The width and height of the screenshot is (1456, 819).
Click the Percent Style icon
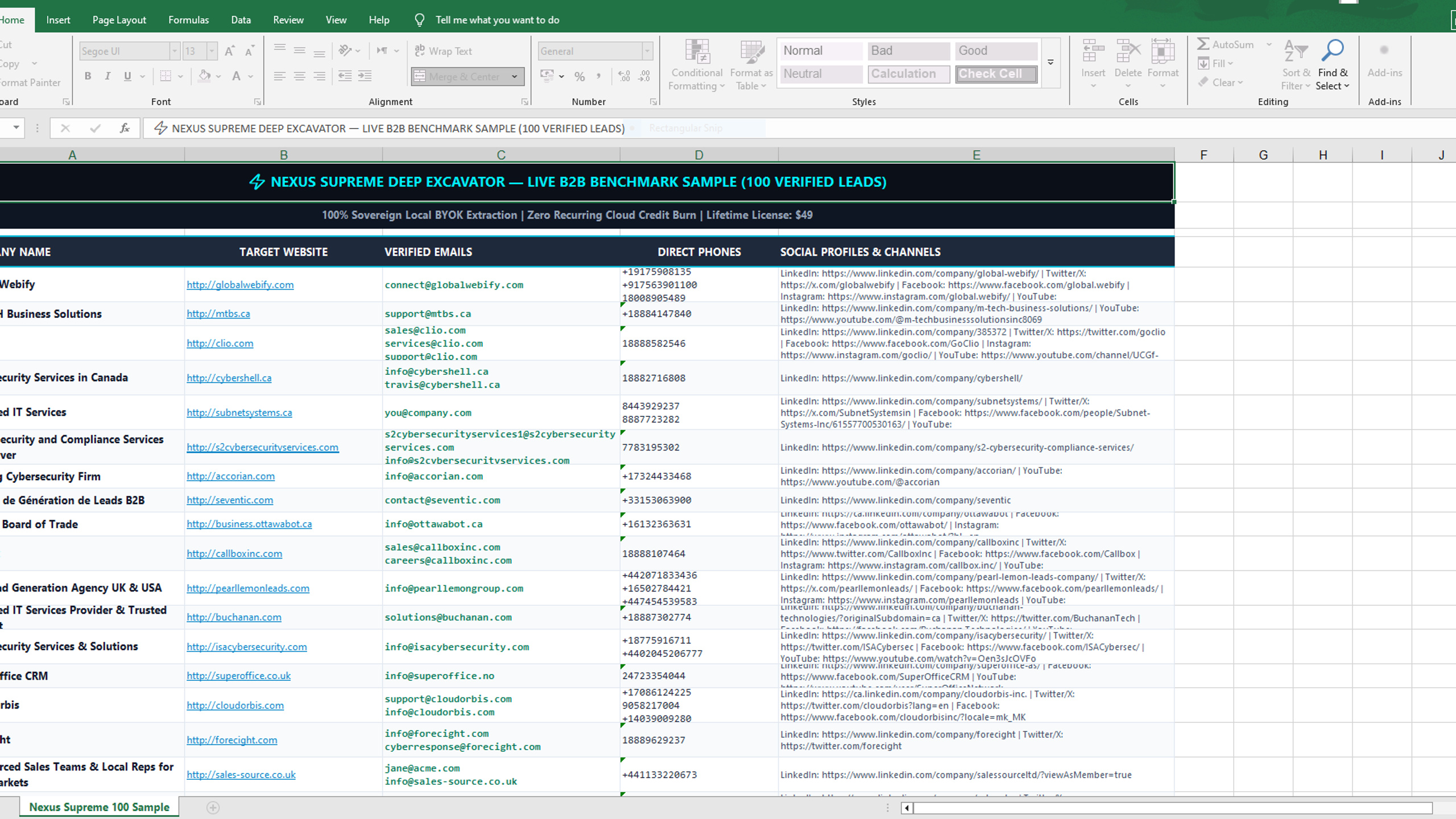580,76
